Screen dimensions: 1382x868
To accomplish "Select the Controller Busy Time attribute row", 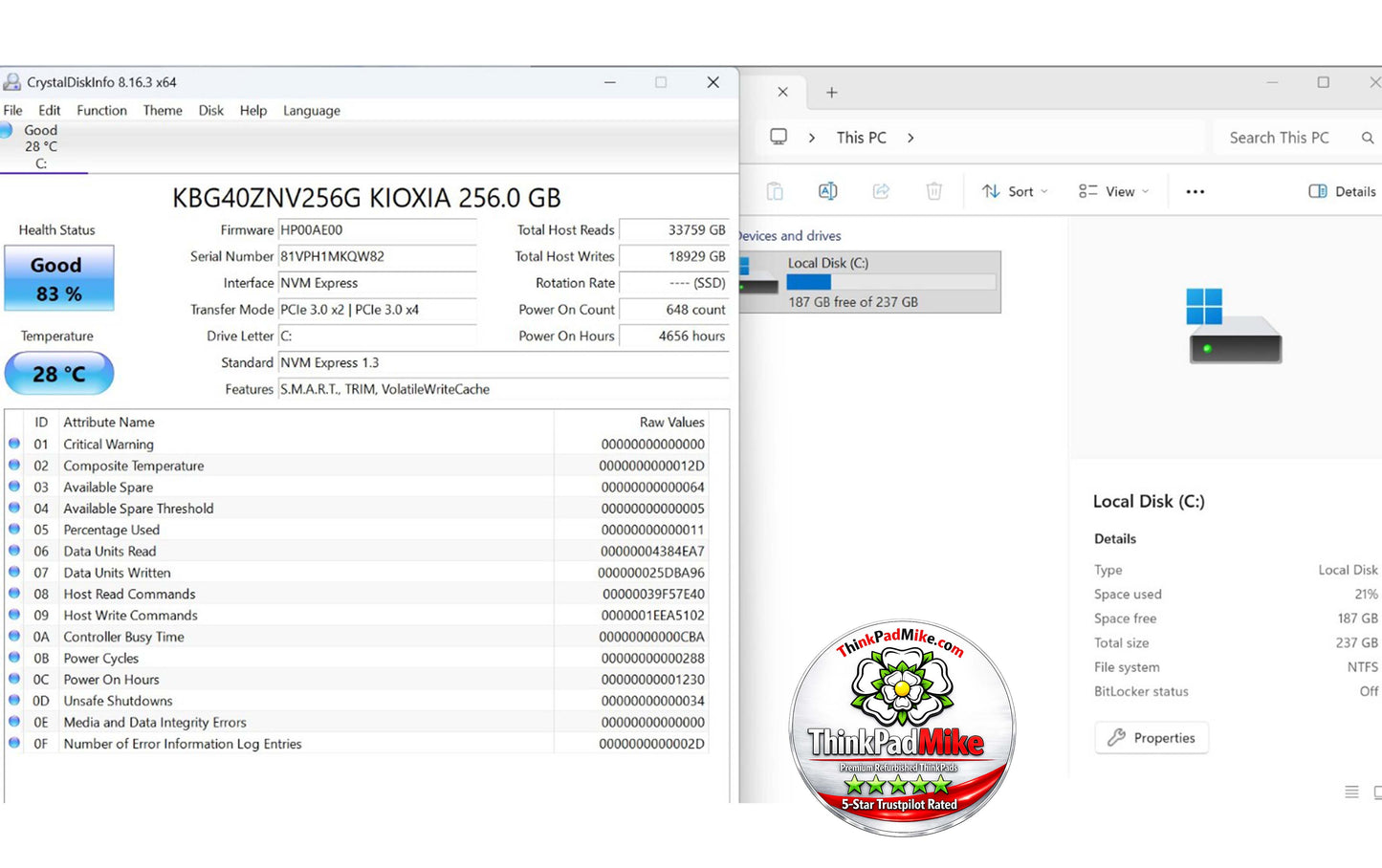I will coord(357,637).
